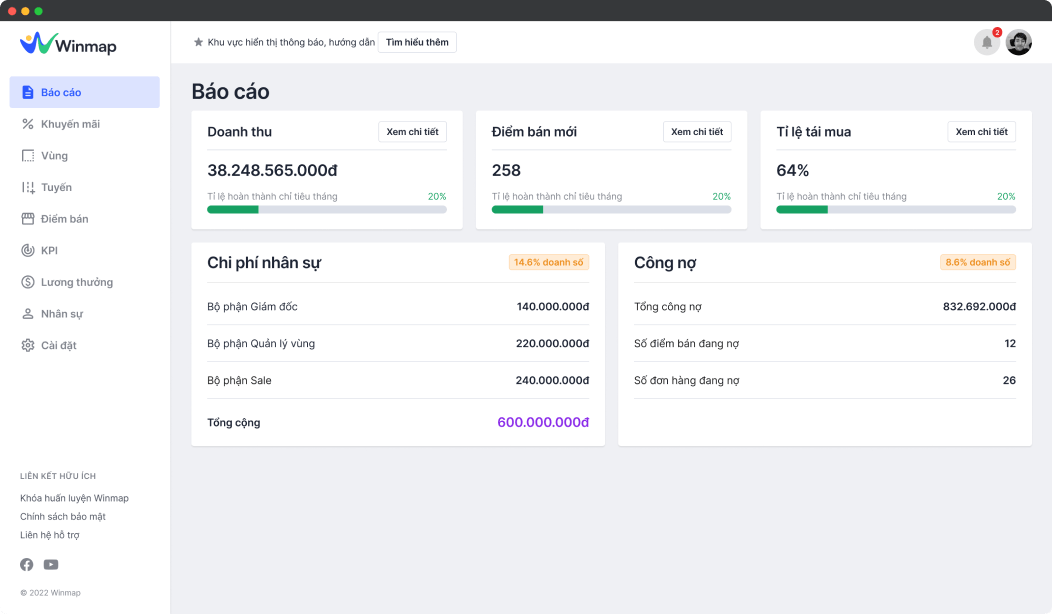The image size is (1052, 614).
Task: Click the Tỉ lệ tái mua progress bar
Action: tap(895, 209)
